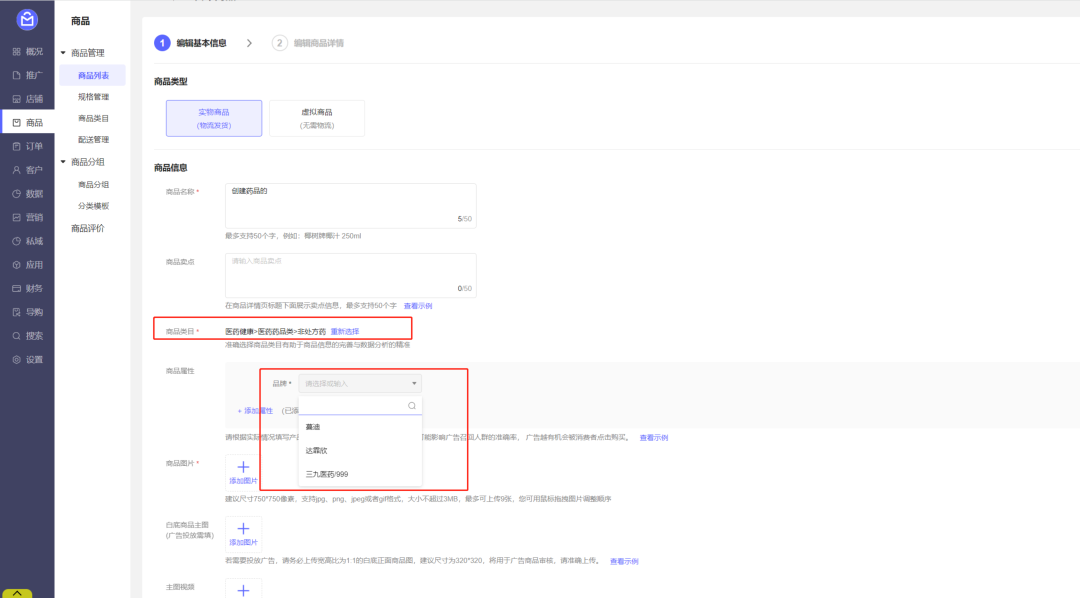Open 店铺 store section in sidebar
Screen dimensions: 1080x598
tap(27, 99)
